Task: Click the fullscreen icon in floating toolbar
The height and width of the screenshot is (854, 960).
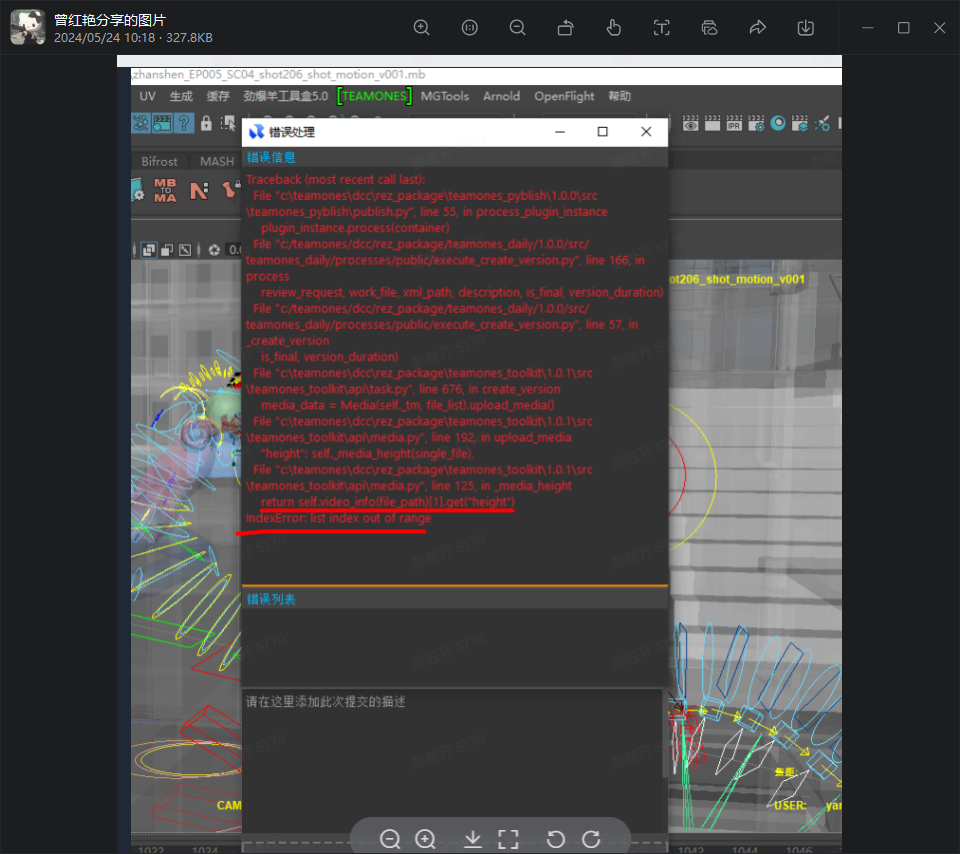Action: [508, 839]
